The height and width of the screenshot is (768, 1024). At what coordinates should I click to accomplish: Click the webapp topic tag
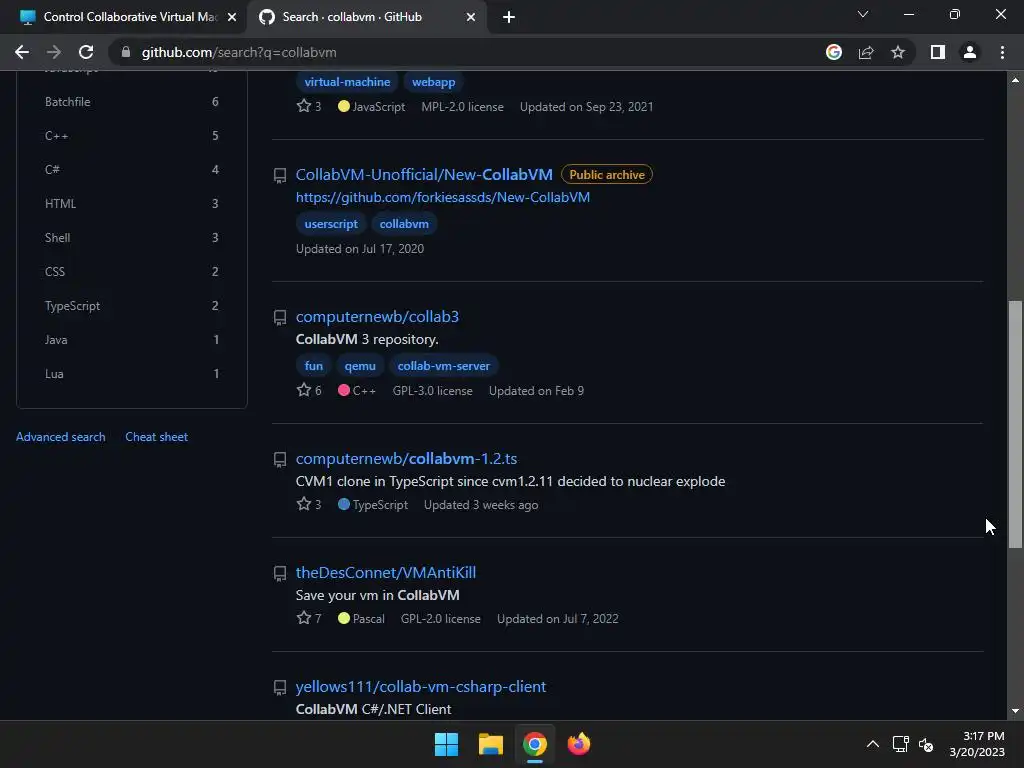pos(434,82)
